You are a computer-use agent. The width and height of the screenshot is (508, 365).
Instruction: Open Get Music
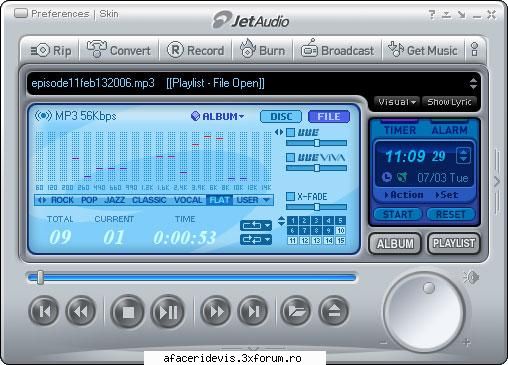tap(423, 50)
